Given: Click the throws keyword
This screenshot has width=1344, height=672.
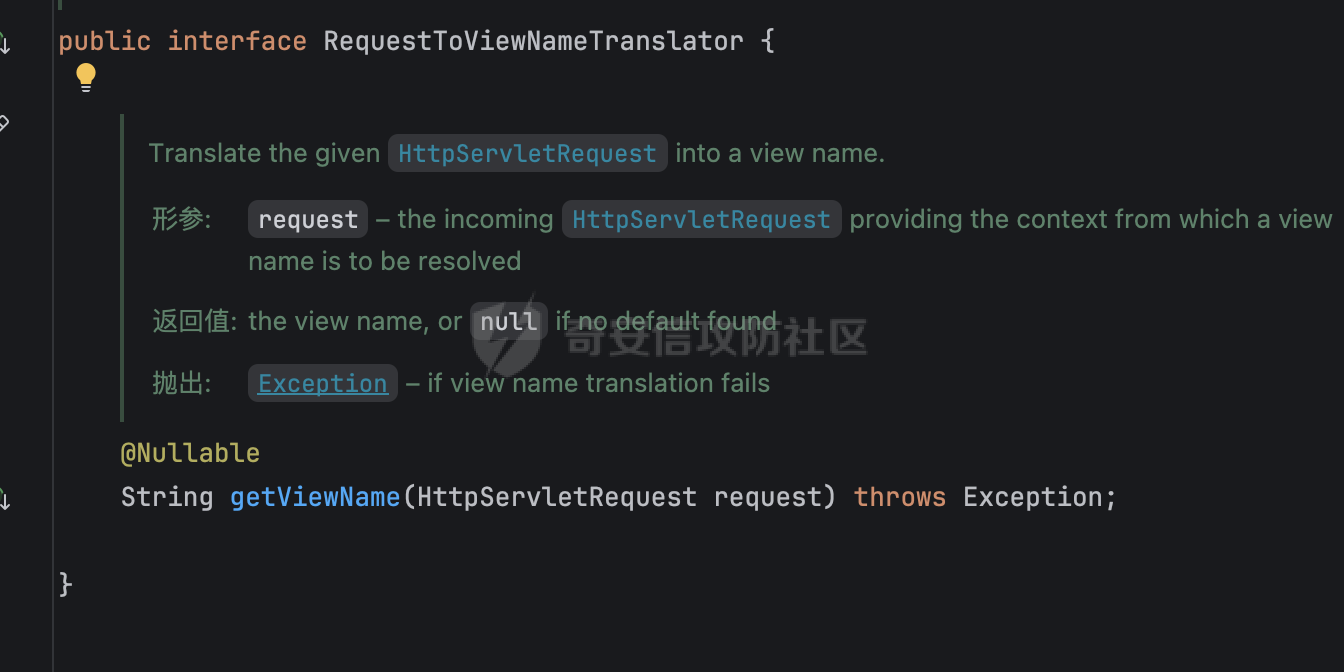Looking at the screenshot, I should pos(900,497).
